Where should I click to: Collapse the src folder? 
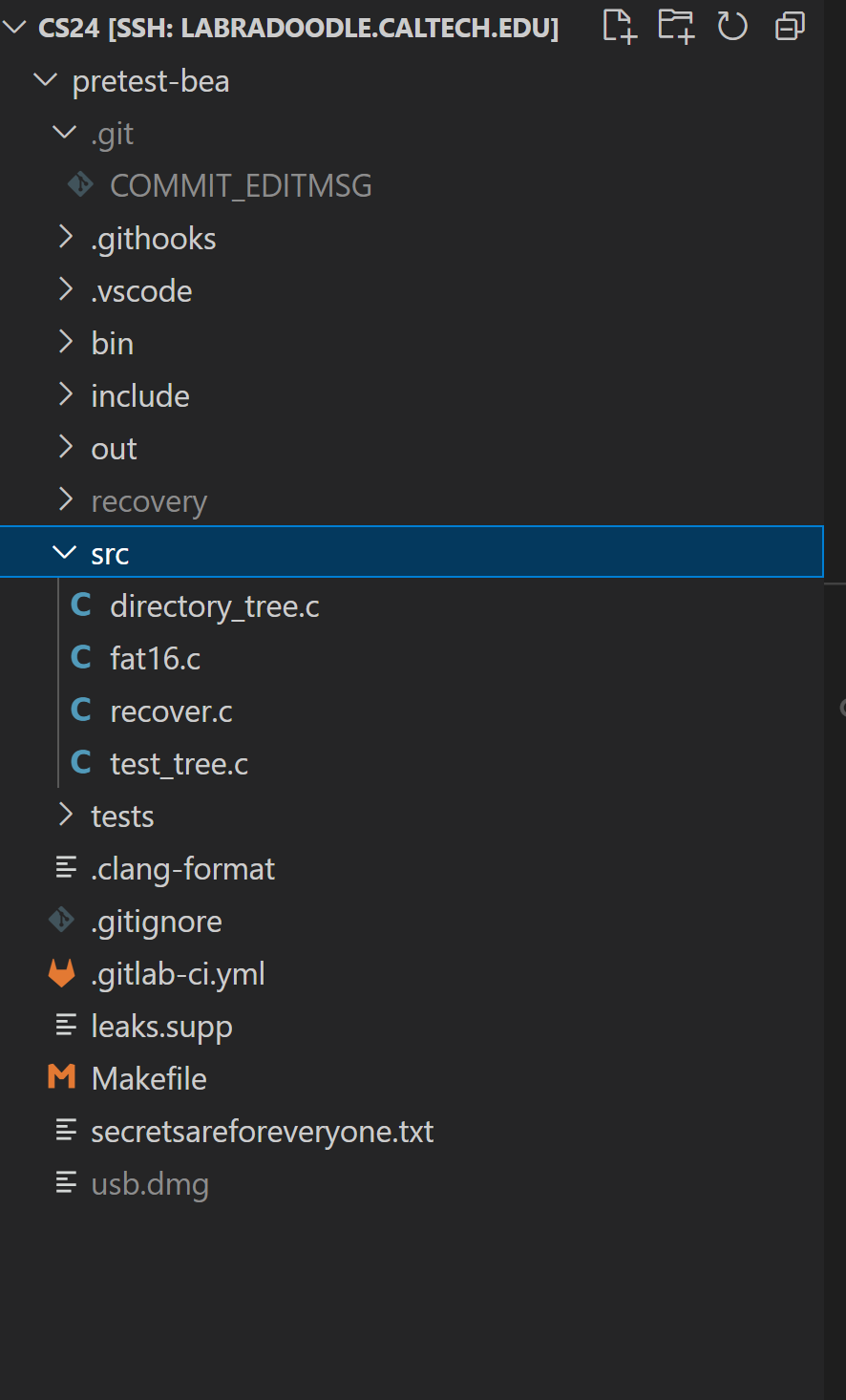click(x=65, y=553)
